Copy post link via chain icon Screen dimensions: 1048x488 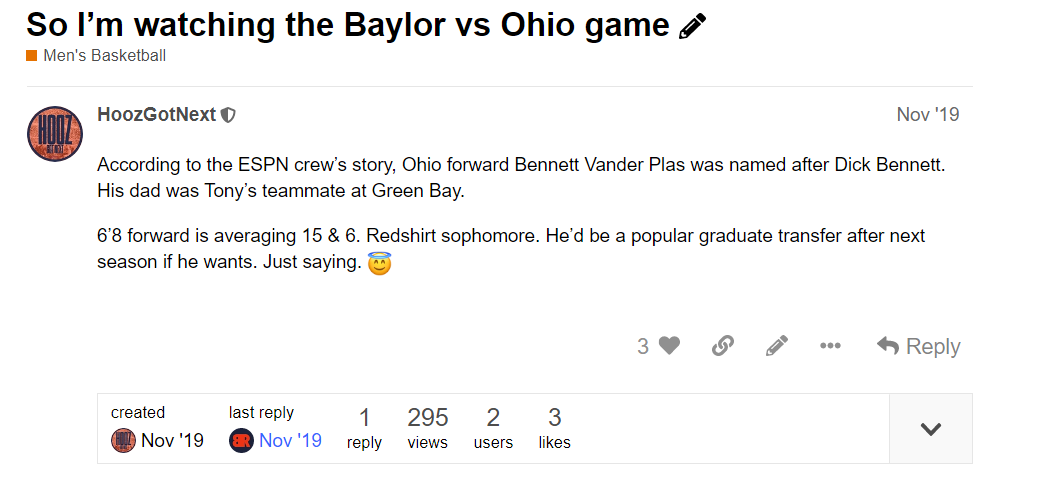click(x=723, y=346)
